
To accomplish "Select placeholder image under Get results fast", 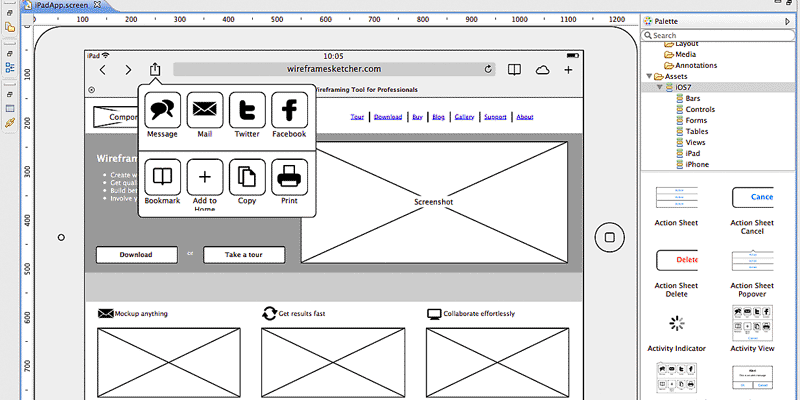I will (333, 363).
